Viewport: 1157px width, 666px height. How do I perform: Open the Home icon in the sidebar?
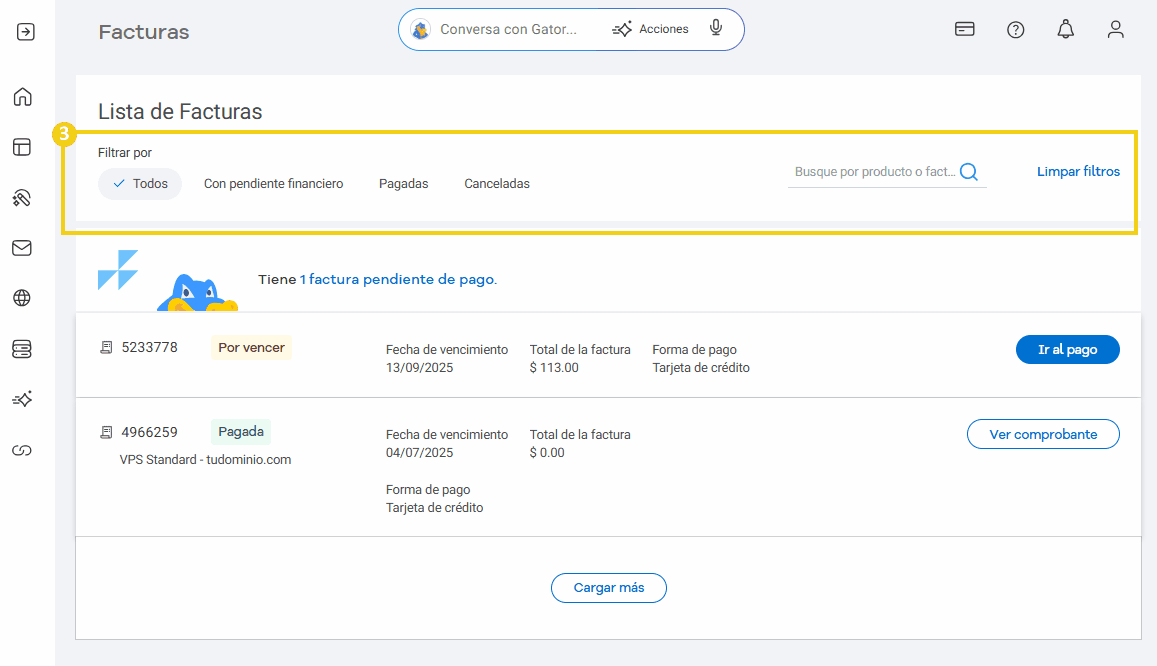click(x=22, y=97)
